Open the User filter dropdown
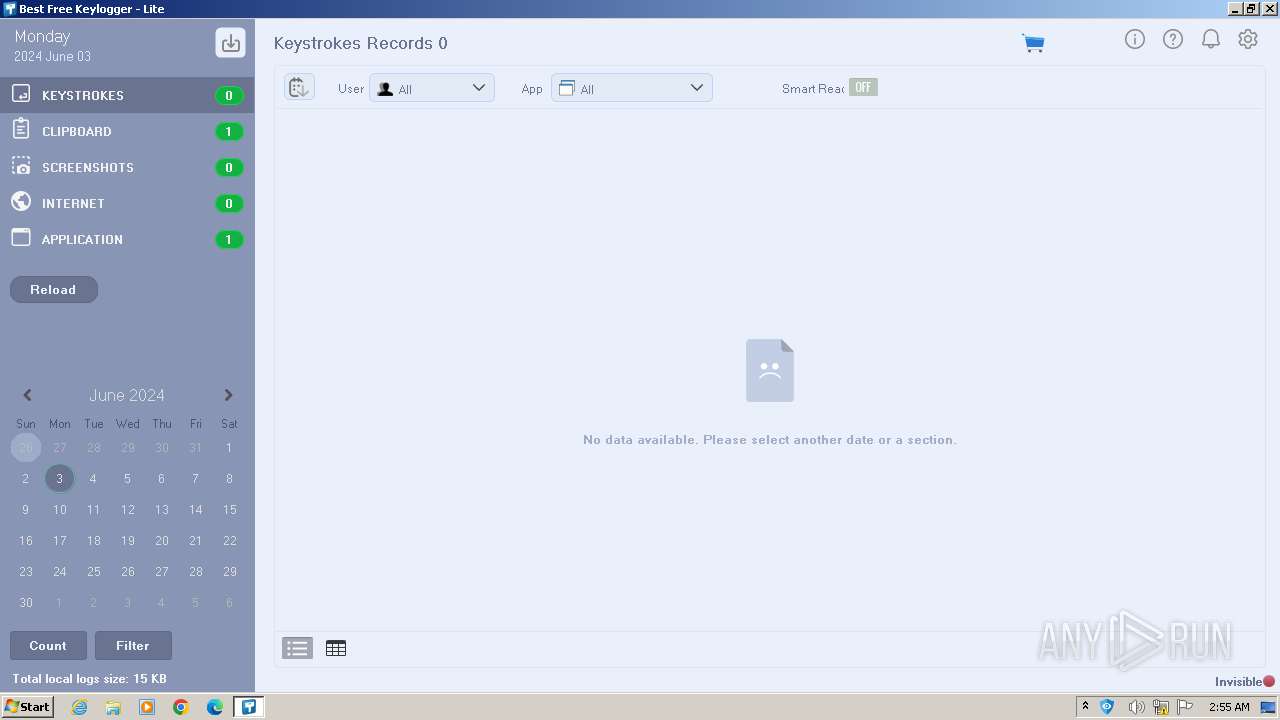 pyautogui.click(x=432, y=87)
